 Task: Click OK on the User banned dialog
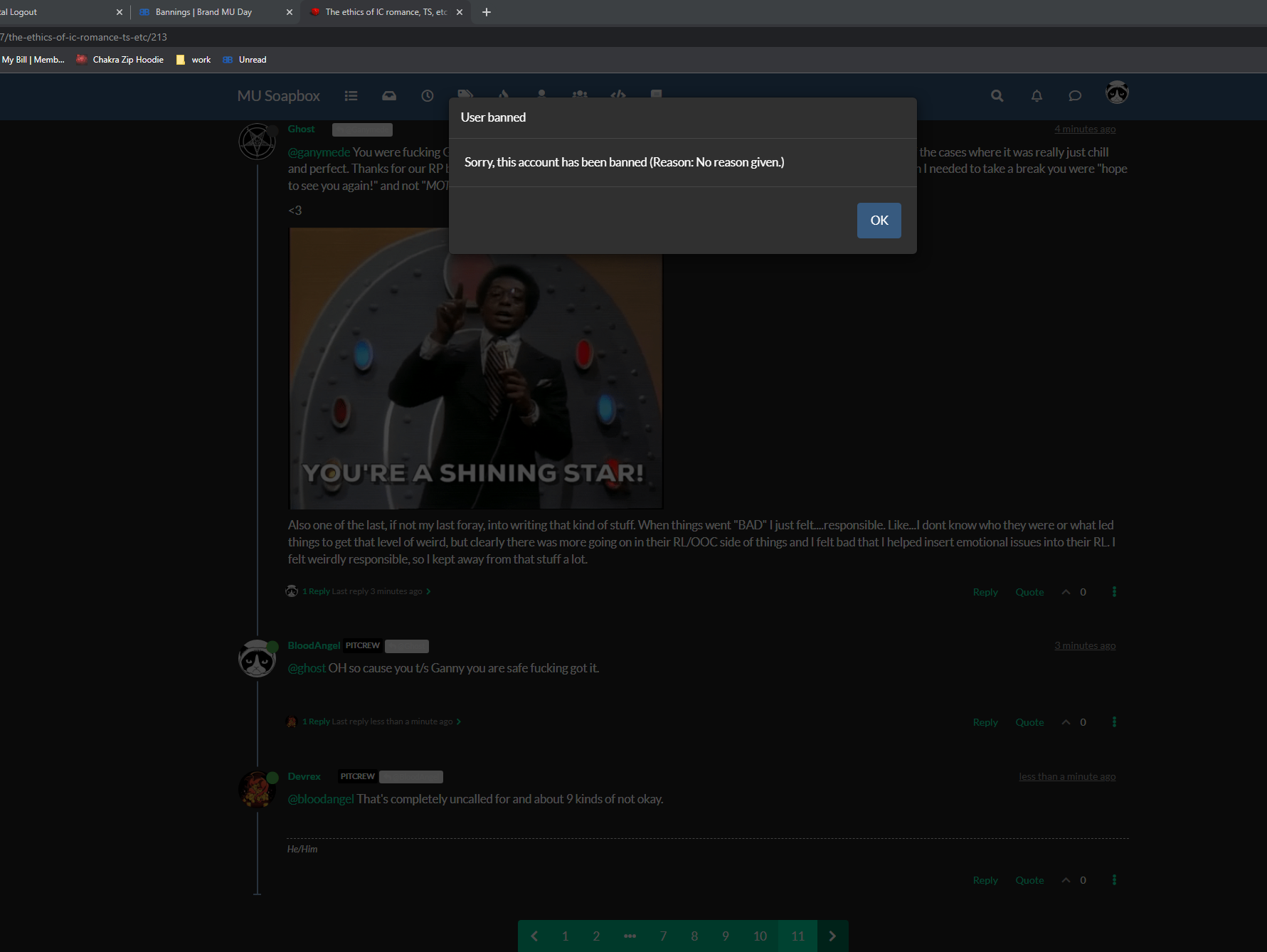coord(879,221)
